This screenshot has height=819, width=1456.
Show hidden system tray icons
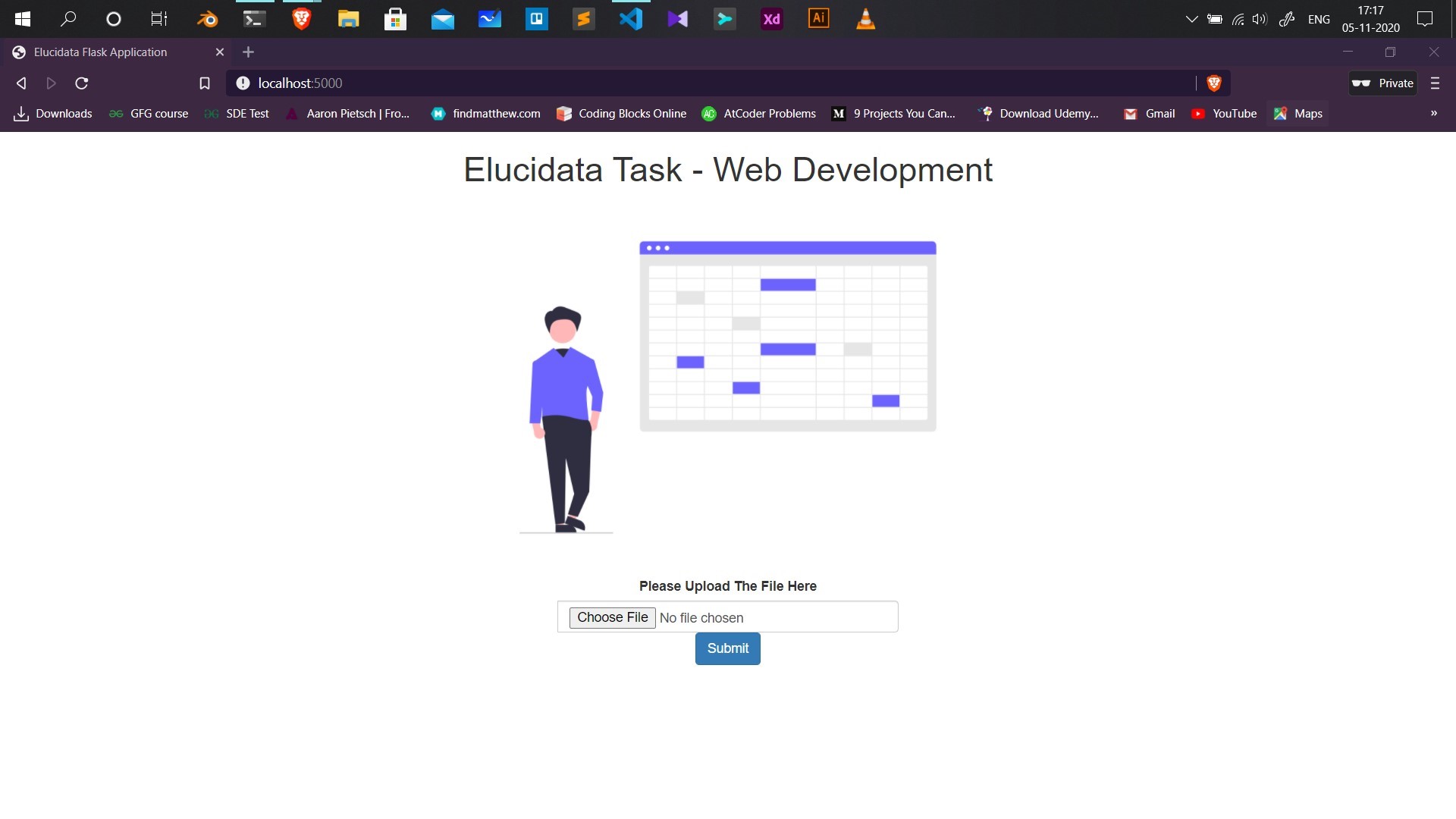coord(1191,19)
